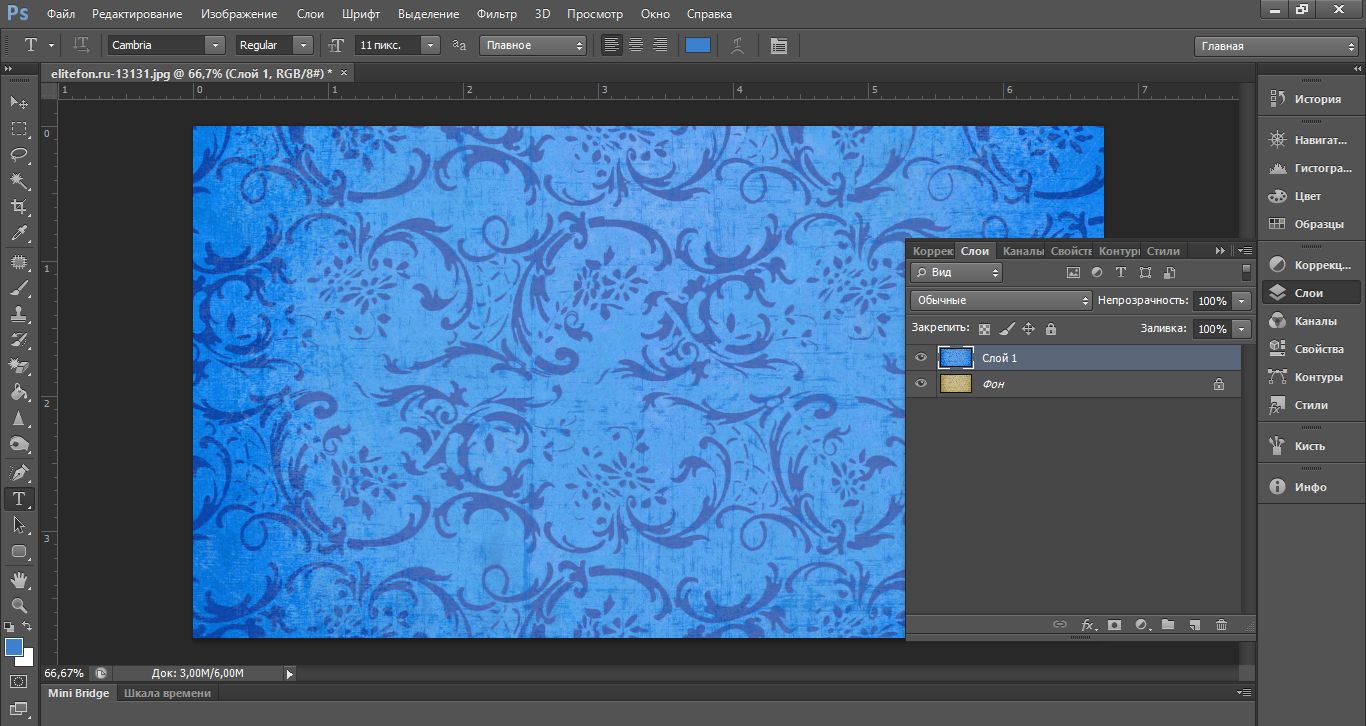Viewport: 1366px width, 726px height.
Task: Switch to the Стили tab
Action: click(1163, 251)
